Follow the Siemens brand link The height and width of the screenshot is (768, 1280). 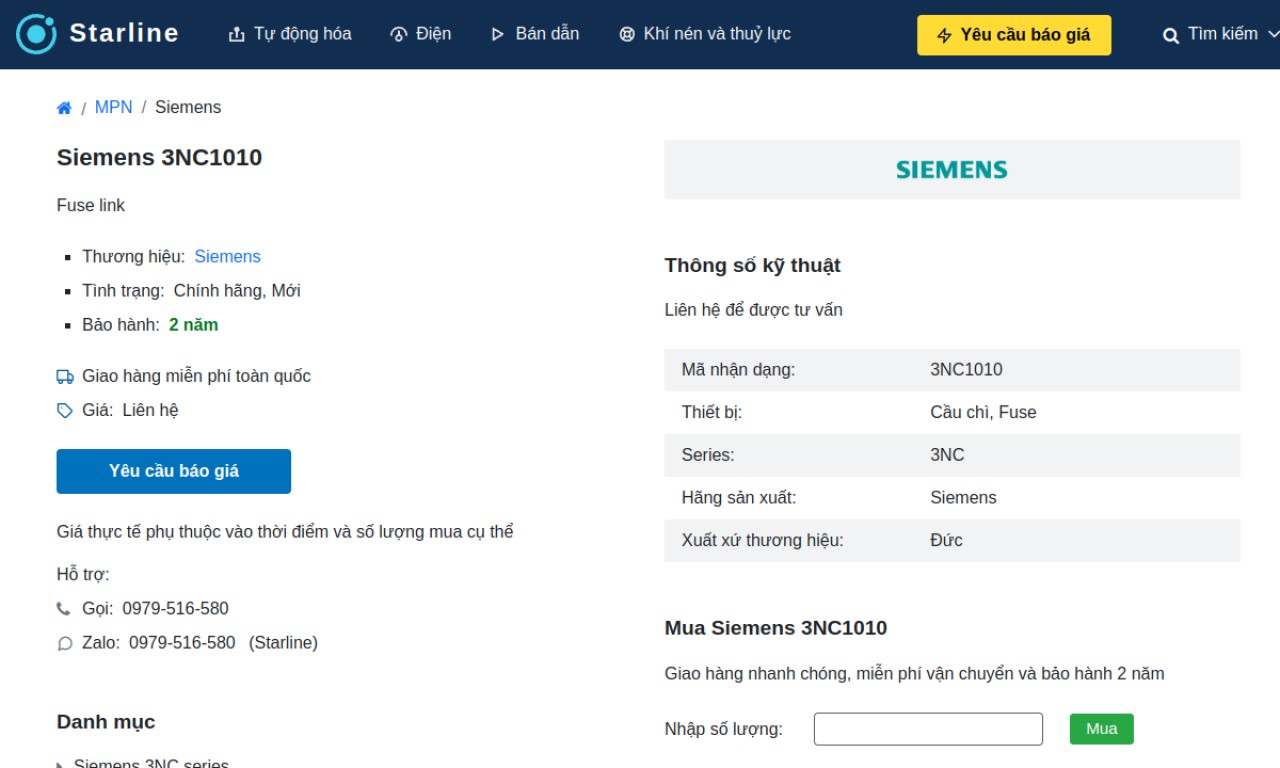[227, 256]
